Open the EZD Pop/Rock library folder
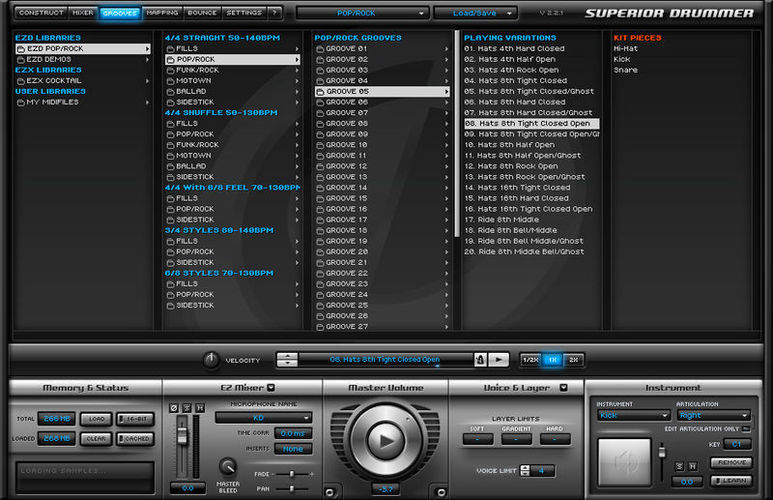The height and width of the screenshot is (500, 773). click(x=83, y=49)
